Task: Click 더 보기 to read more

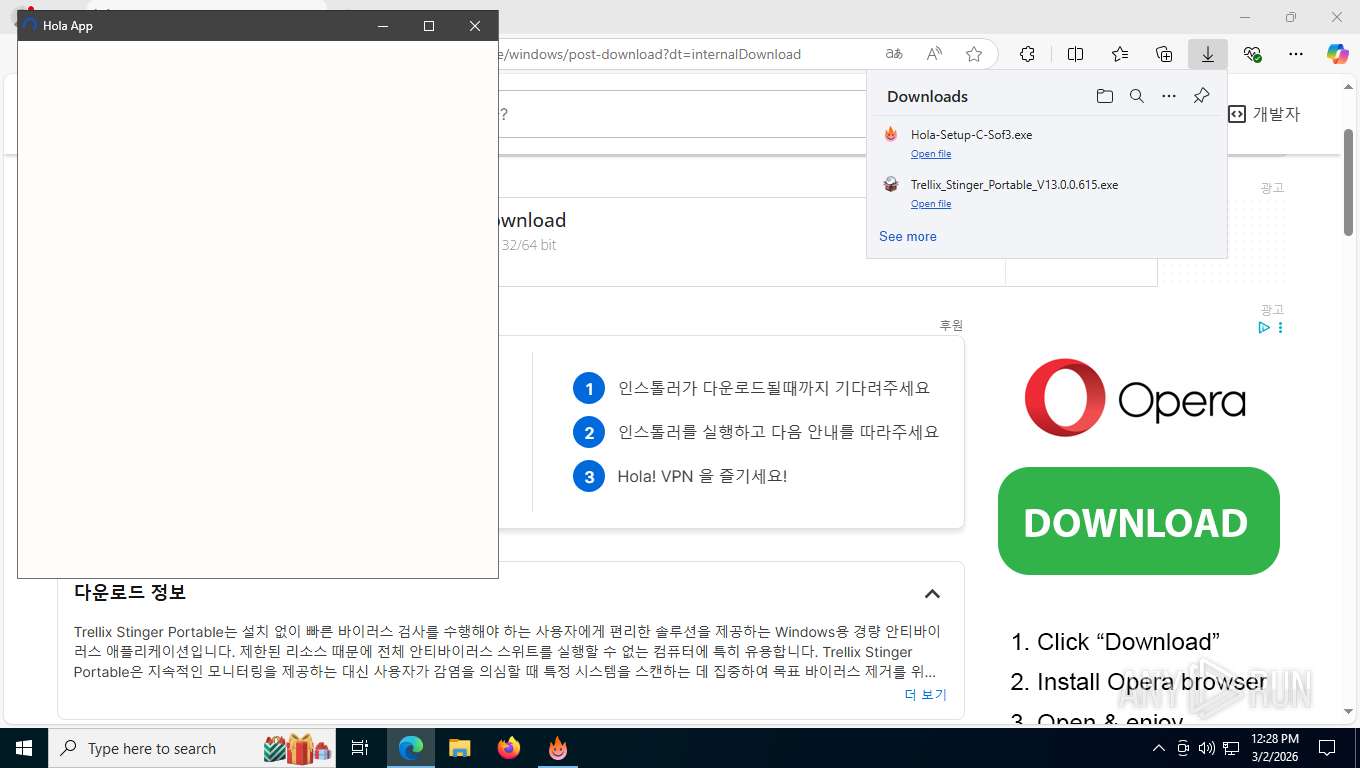Action: pos(926,695)
